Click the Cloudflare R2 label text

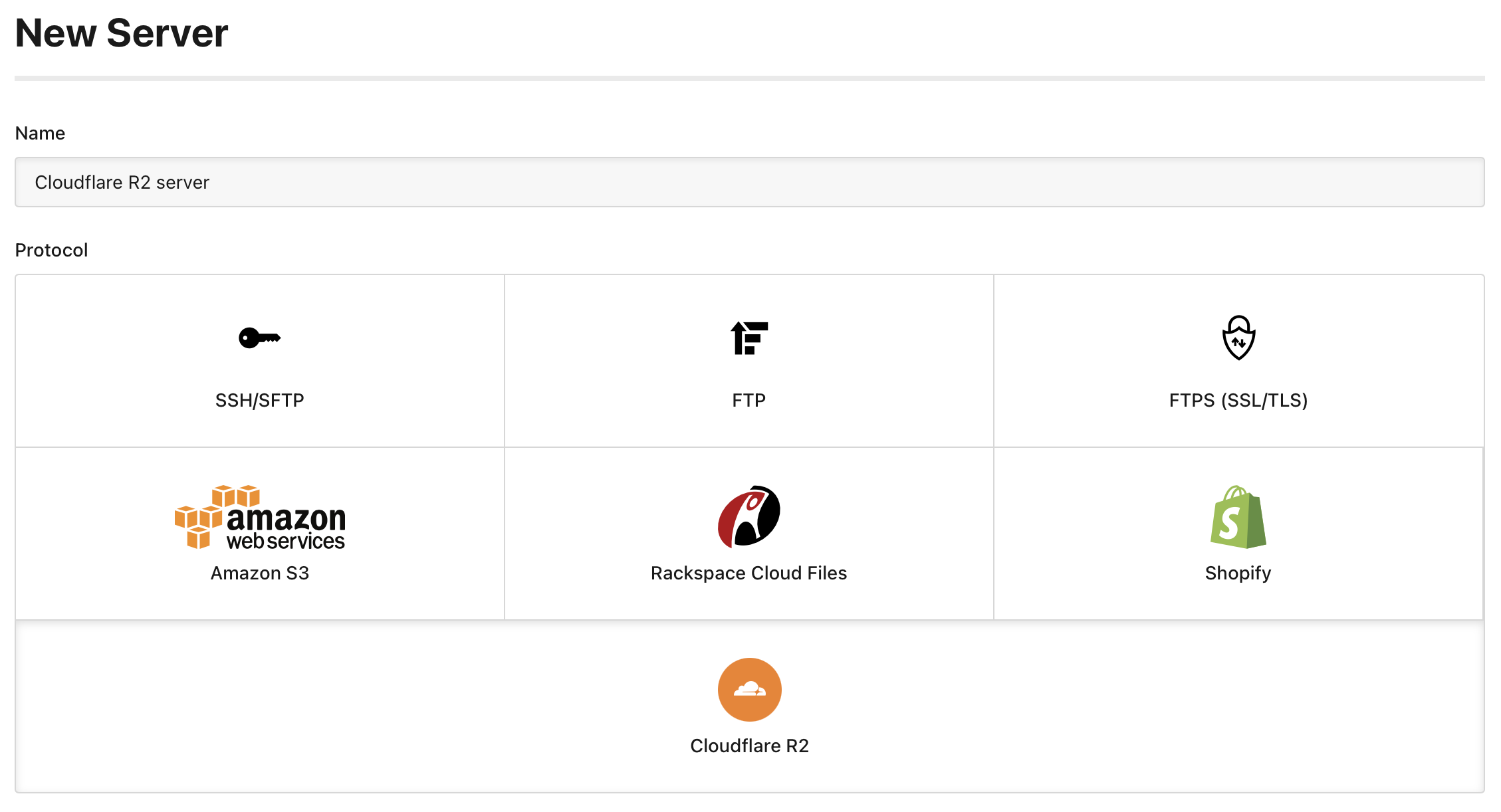coord(749,746)
